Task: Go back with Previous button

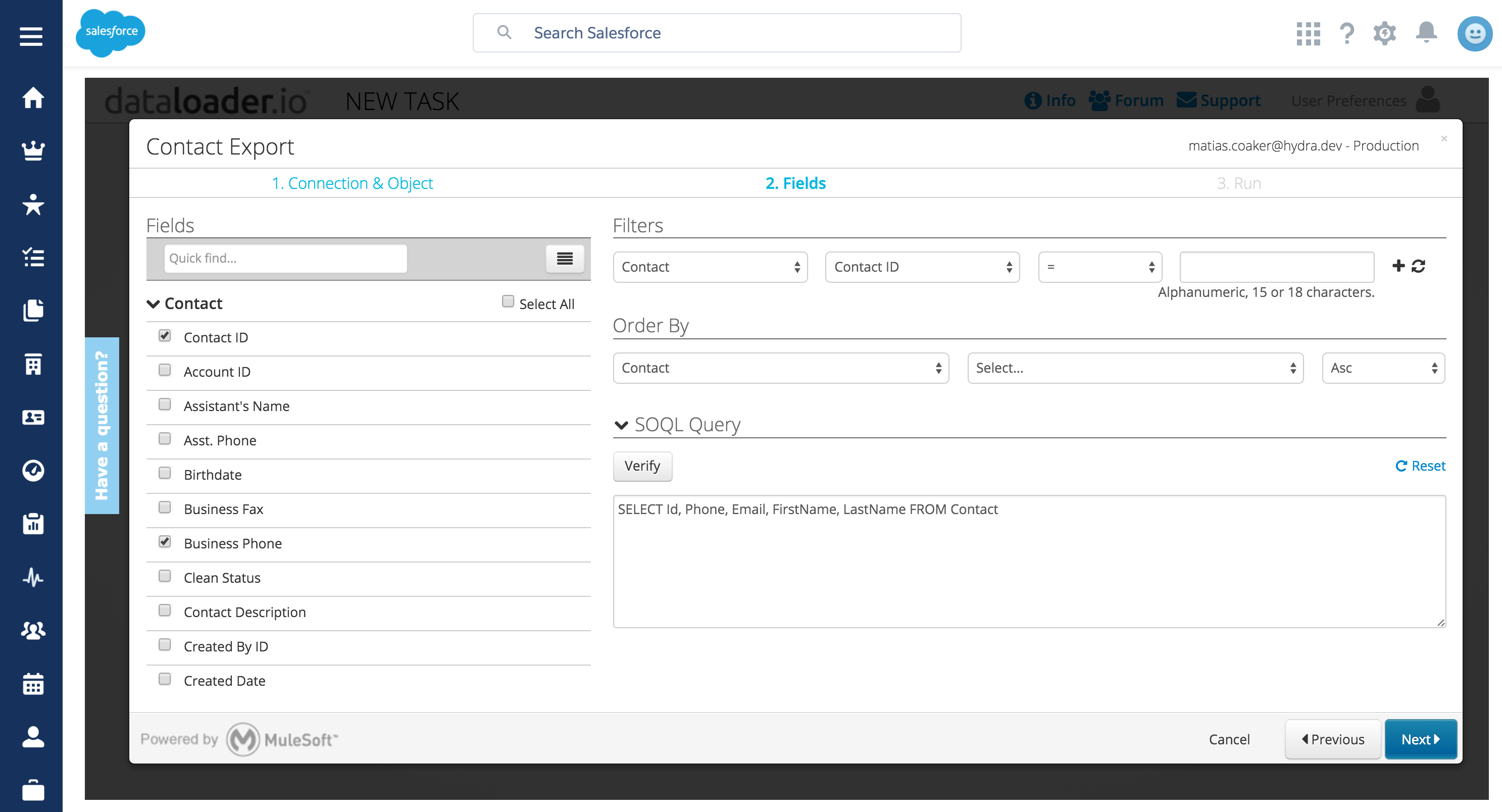Action: click(1332, 739)
